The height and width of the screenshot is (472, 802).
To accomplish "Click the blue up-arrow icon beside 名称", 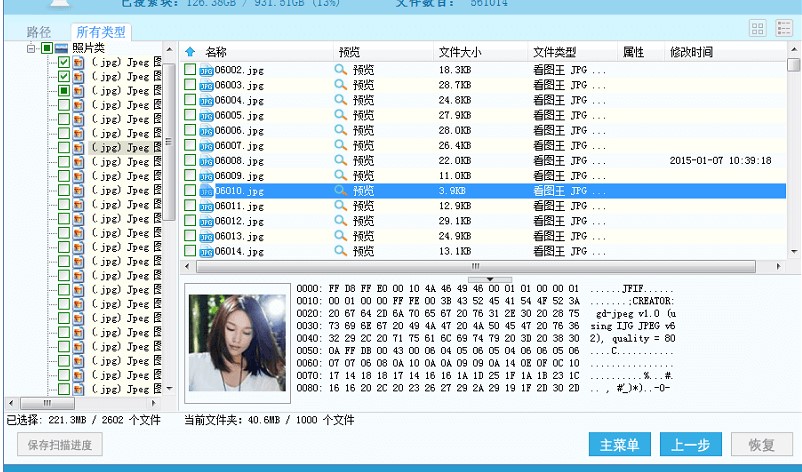I will tap(190, 52).
